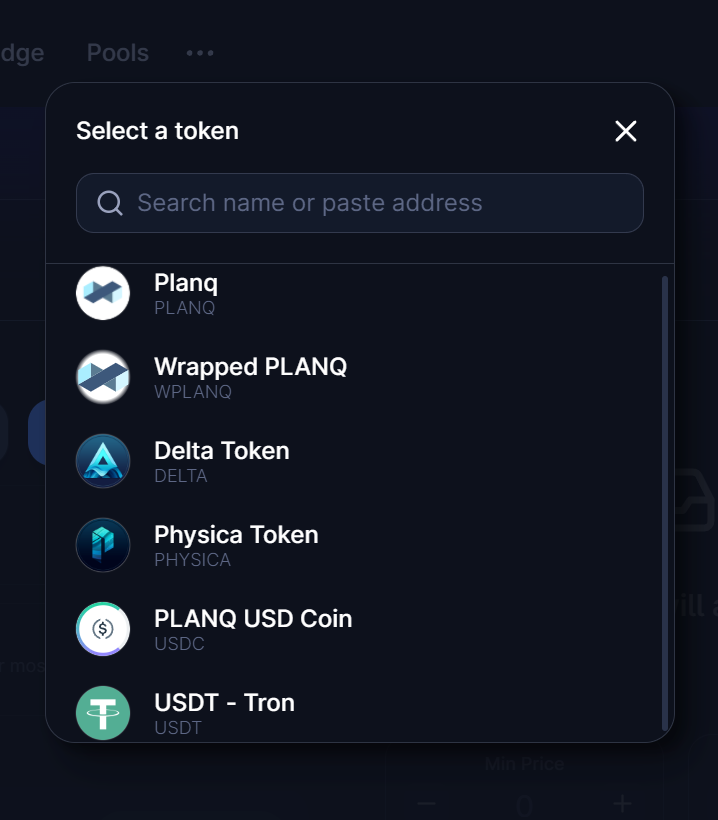Choose Wrapped PLANQ token name

(x=250, y=367)
